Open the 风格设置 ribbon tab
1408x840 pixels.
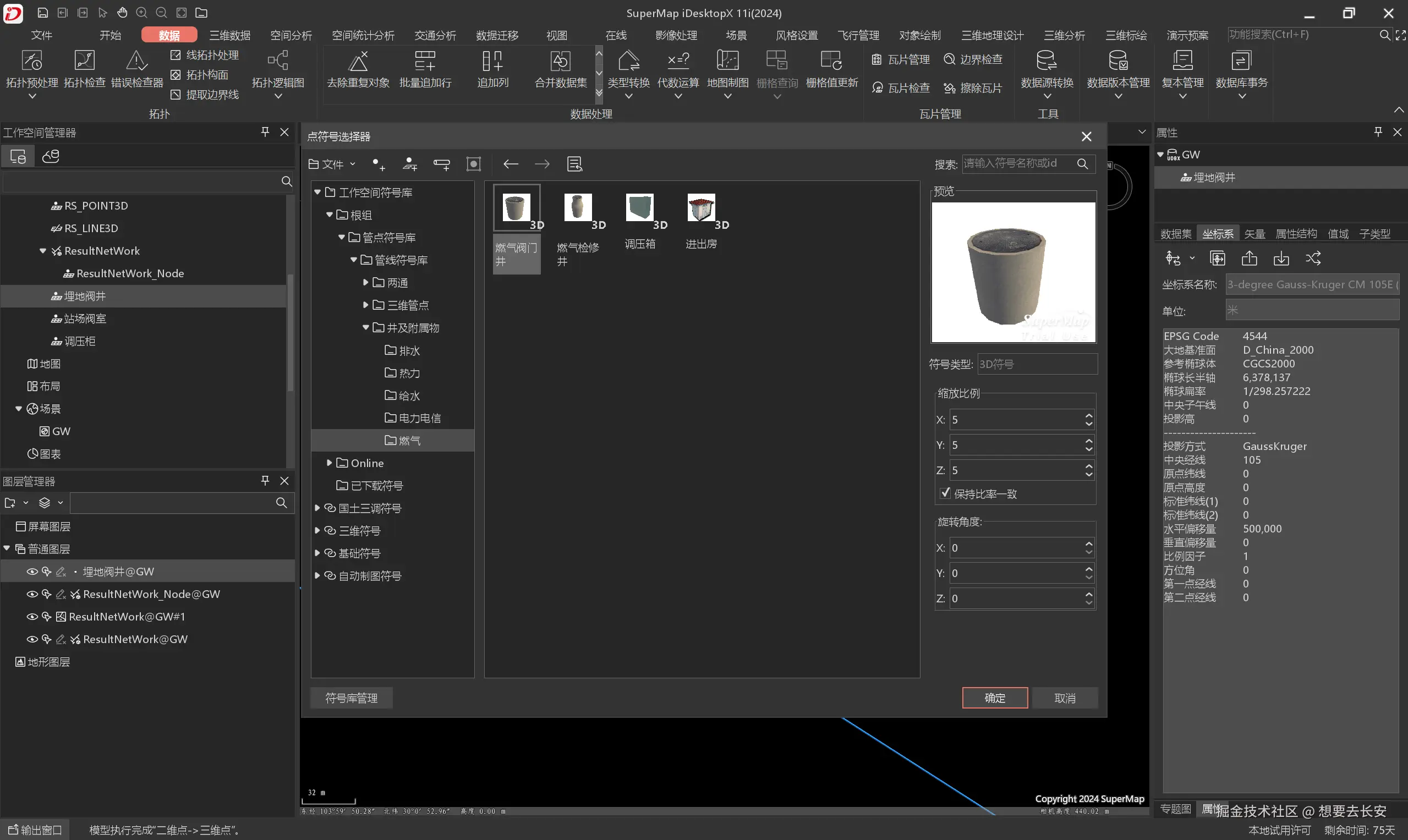click(797, 35)
